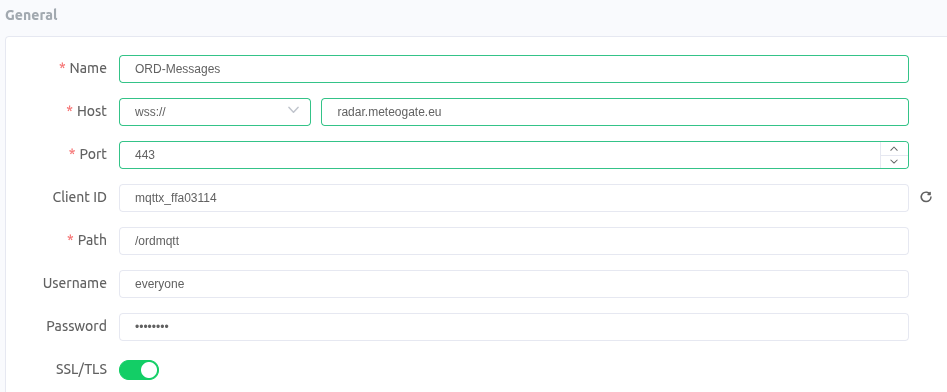Viewport: 947px width, 392px height.
Task: Open the wss:// protocol dropdown
Action: [x=215, y=112]
